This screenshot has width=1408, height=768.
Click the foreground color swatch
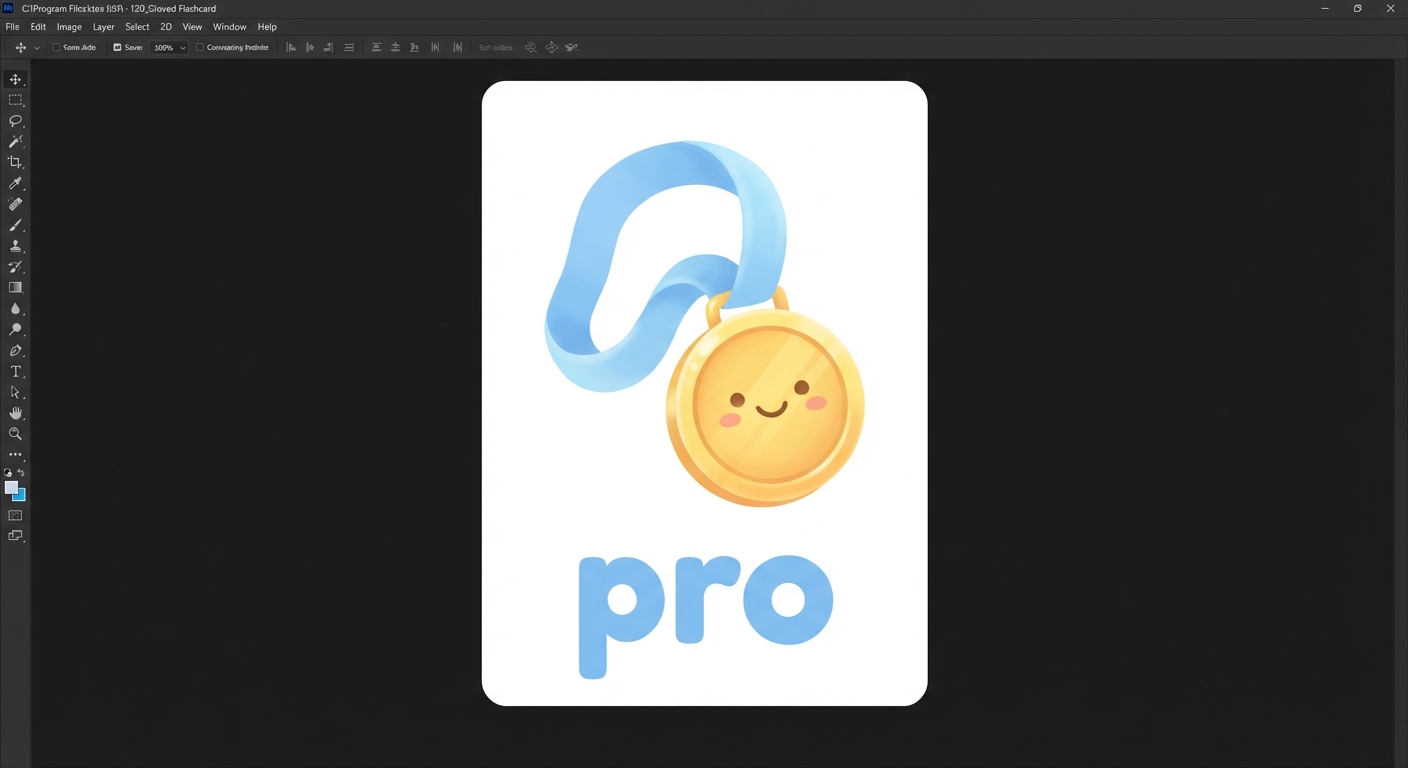11,487
